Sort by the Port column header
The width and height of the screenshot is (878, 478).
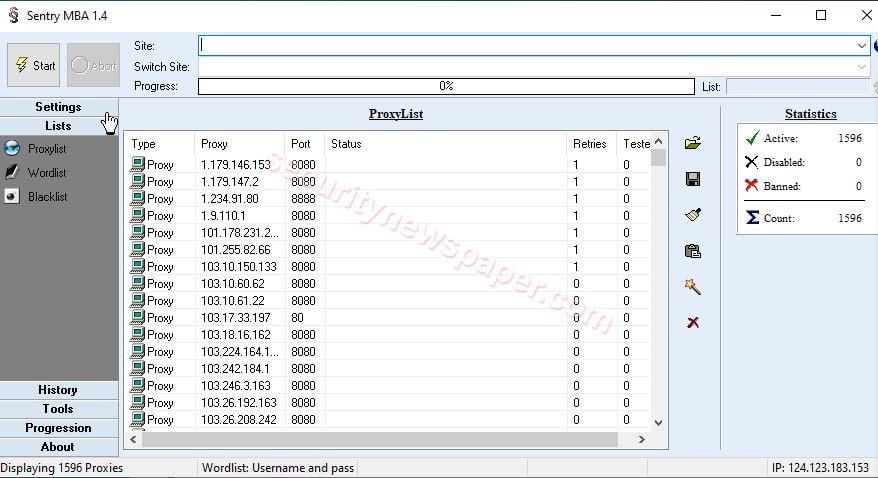click(x=305, y=144)
